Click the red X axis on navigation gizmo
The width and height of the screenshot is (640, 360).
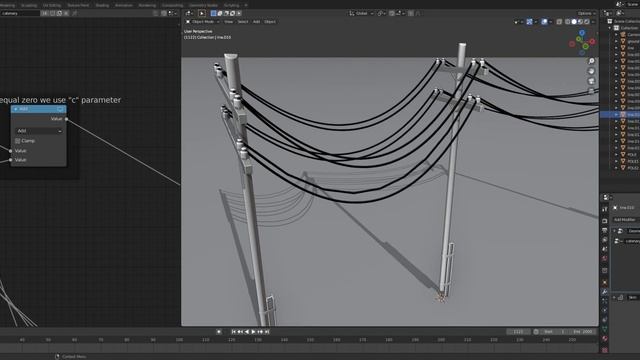(x=592, y=42)
